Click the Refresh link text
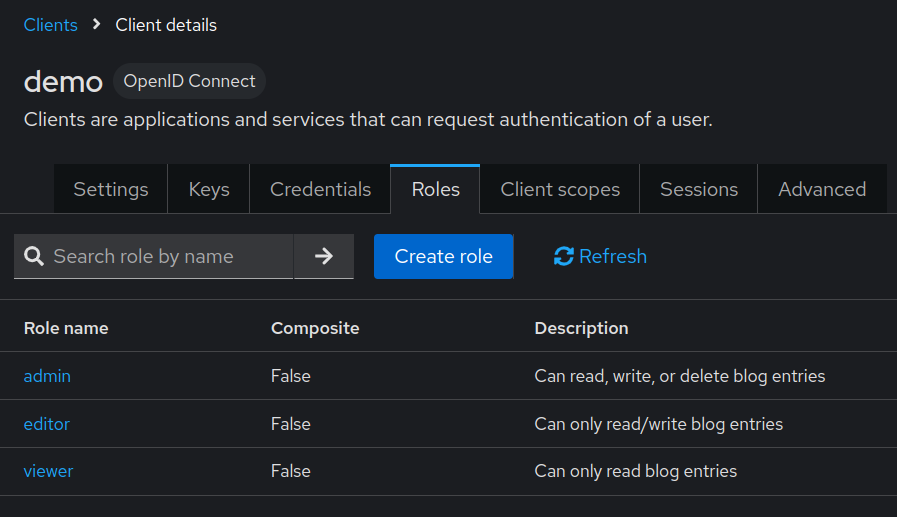The image size is (897, 517). coord(613,257)
